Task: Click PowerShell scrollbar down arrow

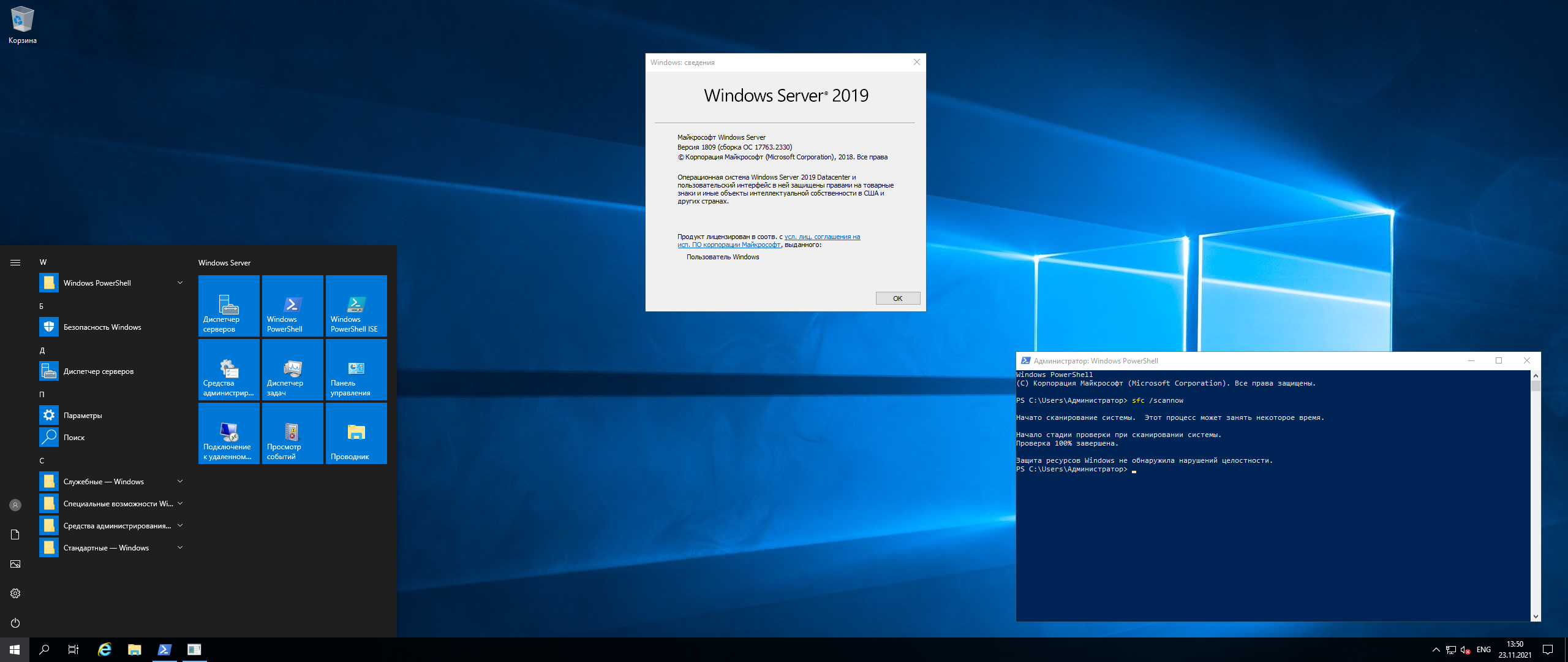Action: coord(1535,617)
